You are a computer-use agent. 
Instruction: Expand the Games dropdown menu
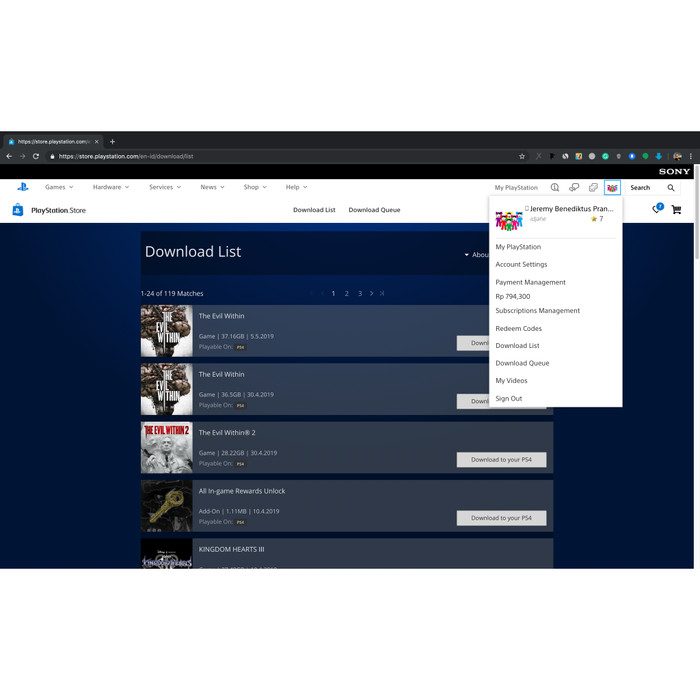pos(58,187)
